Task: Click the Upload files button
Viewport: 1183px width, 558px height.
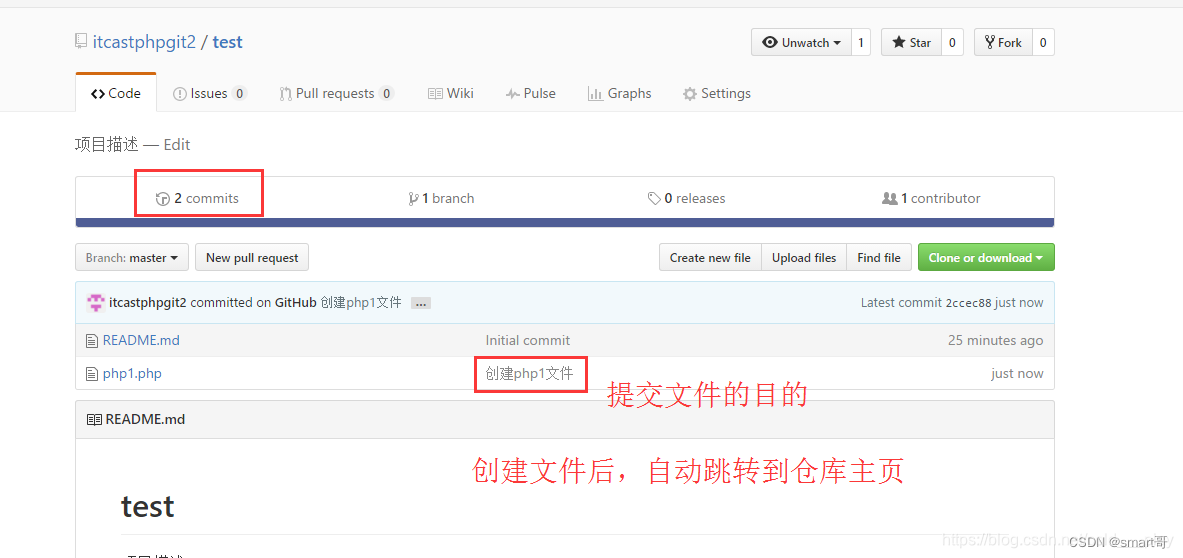Action: coord(804,258)
